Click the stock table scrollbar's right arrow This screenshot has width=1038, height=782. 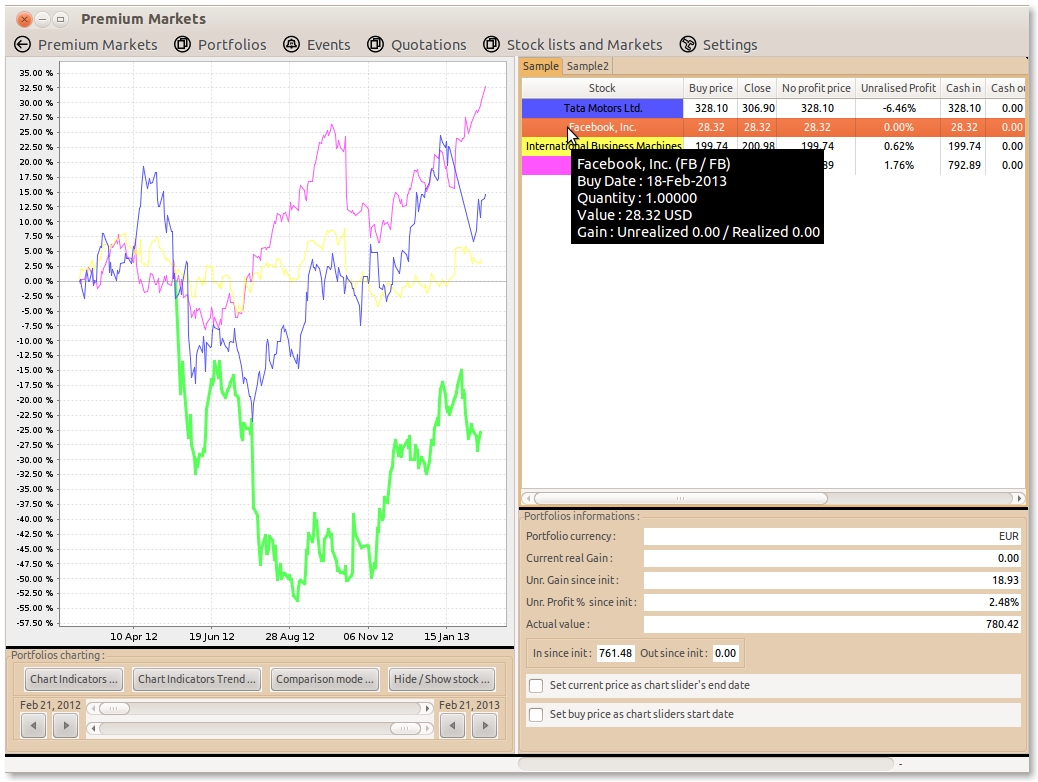coord(1019,498)
